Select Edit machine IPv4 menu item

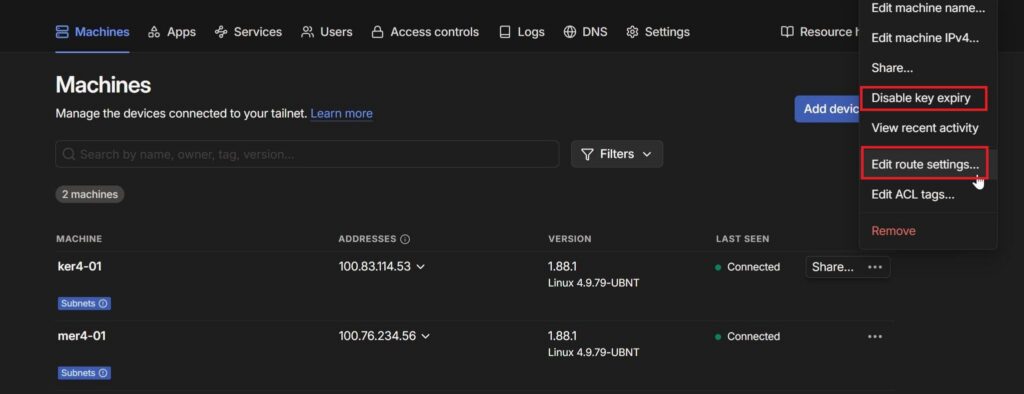pyautogui.click(x=928, y=38)
